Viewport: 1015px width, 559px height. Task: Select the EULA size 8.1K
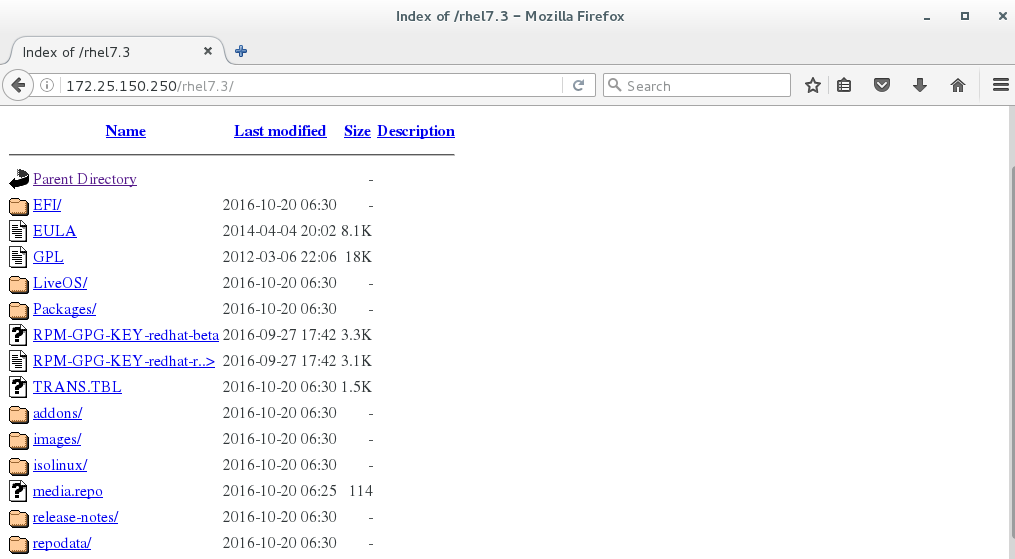357,231
